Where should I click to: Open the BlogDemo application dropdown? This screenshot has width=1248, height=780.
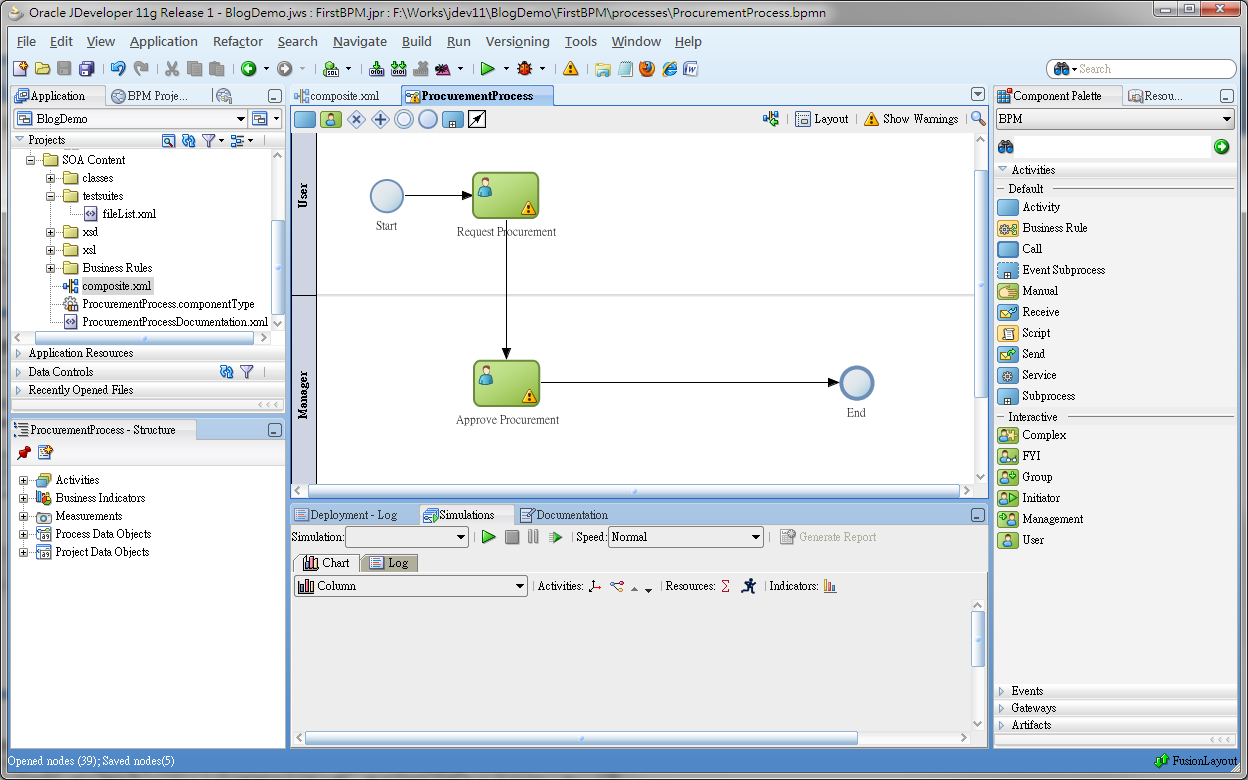coord(241,119)
